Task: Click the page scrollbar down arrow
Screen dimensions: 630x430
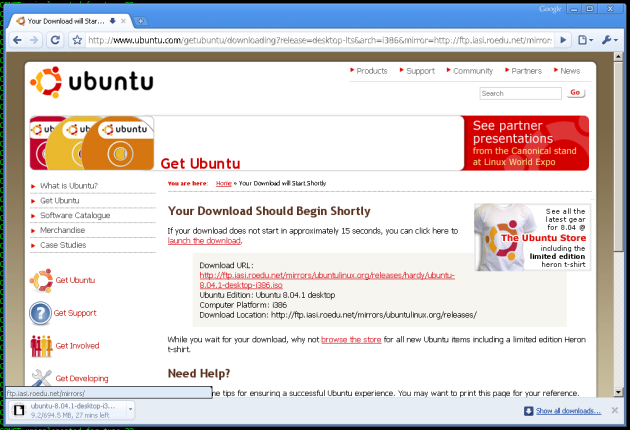Action: point(618,392)
